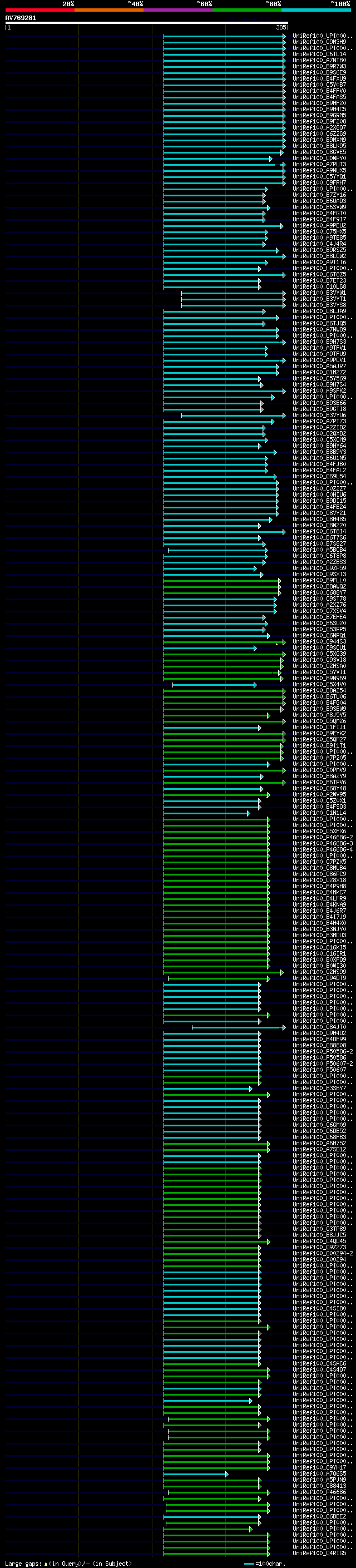Click the UniRef100_Q9FRH7 label
The image size is (356, 1568).
click(x=319, y=182)
